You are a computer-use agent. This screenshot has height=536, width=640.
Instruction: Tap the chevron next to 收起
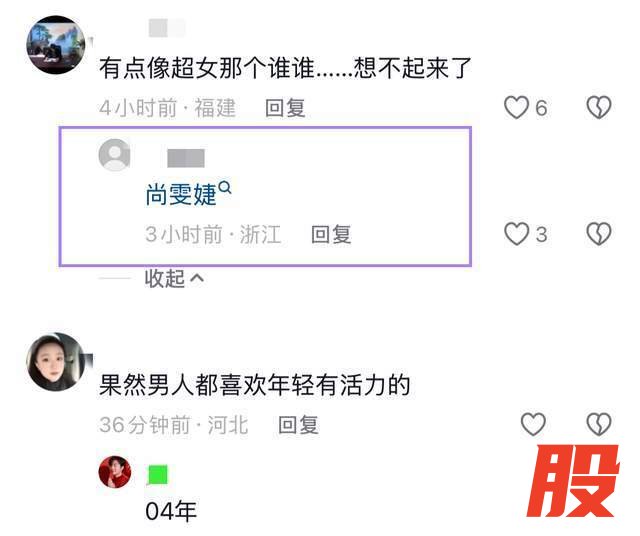(x=197, y=279)
